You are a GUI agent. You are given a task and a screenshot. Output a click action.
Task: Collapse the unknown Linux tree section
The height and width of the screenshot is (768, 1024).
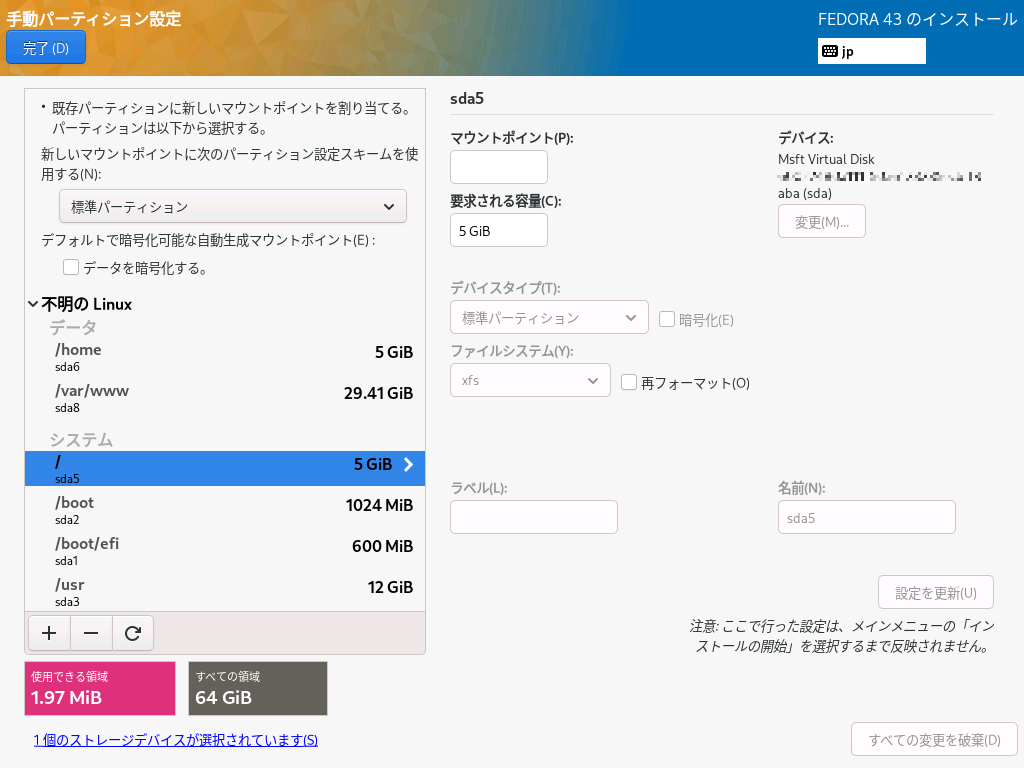pos(34,304)
